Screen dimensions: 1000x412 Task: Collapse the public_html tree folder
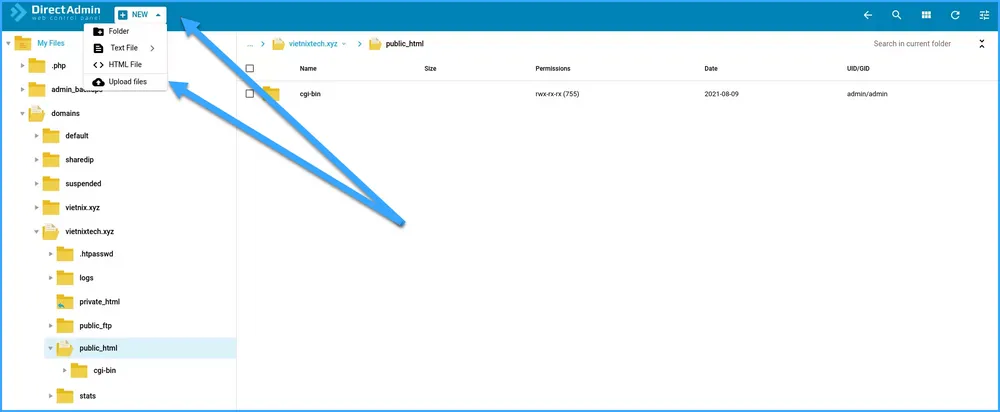51,348
